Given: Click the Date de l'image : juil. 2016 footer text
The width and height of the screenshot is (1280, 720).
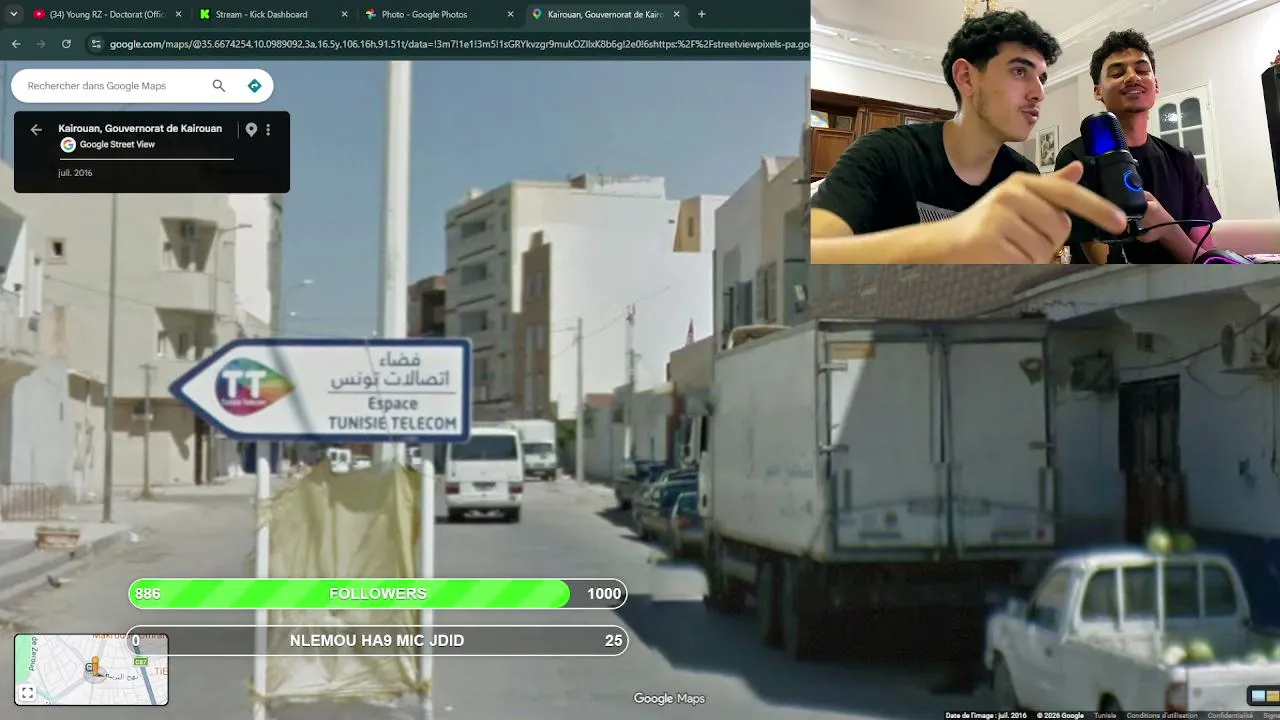Looking at the screenshot, I should tap(986, 715).
